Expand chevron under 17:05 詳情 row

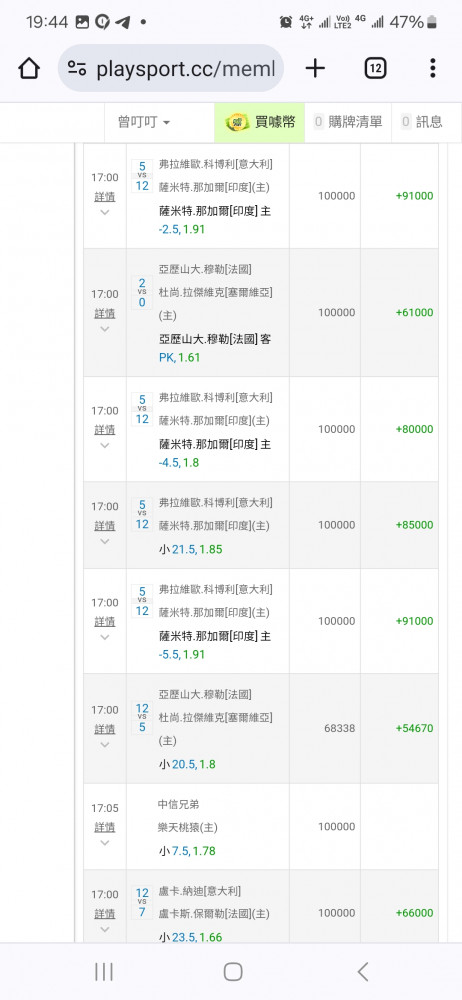pos(105,843)
